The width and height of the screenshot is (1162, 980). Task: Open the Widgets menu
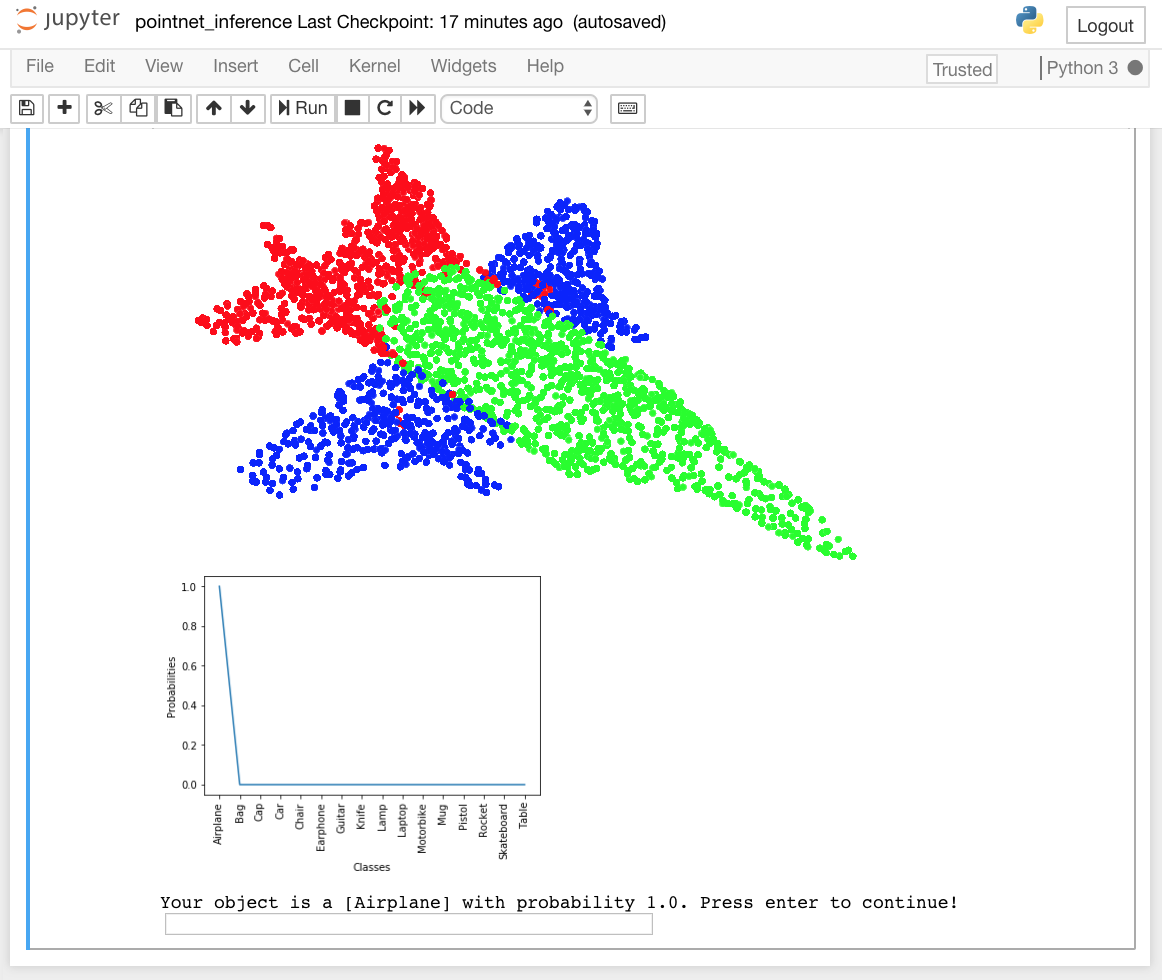tap(463, 66)
